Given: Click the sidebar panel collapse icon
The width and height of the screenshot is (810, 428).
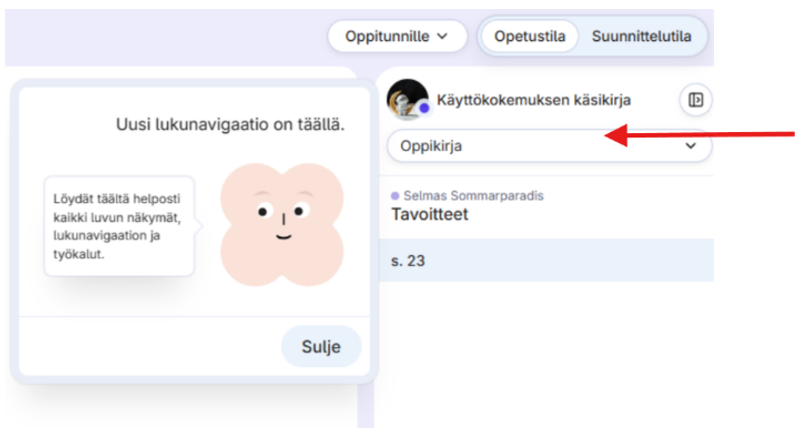Looking at the screenshot, I should (695, 100).
